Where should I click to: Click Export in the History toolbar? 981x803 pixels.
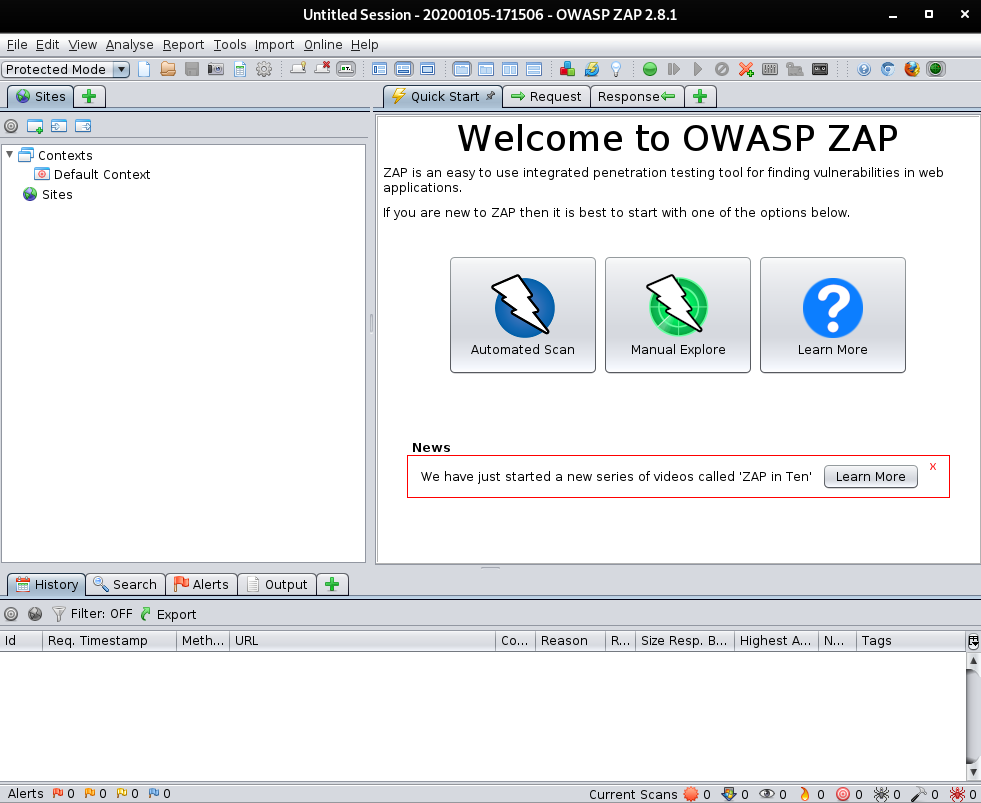tap(168, 614)
